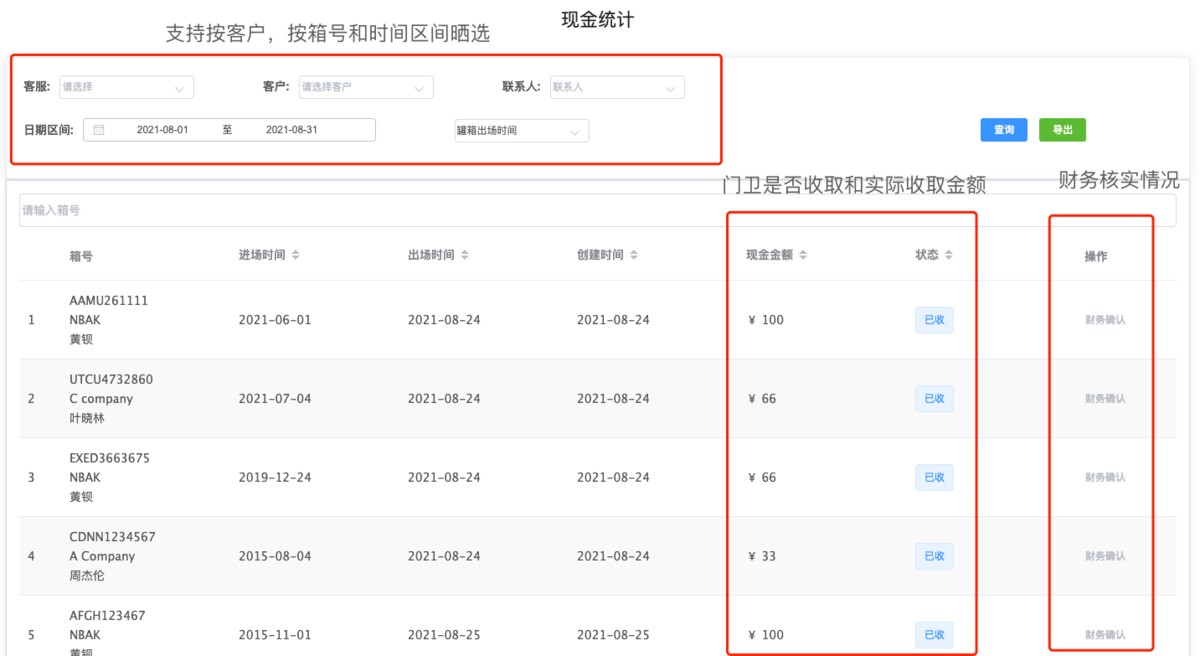Click 财务确认 for CDNN1234567 row
Image resolution: width=1200 pixels, height=656 pixels.
click(1105, 556)
